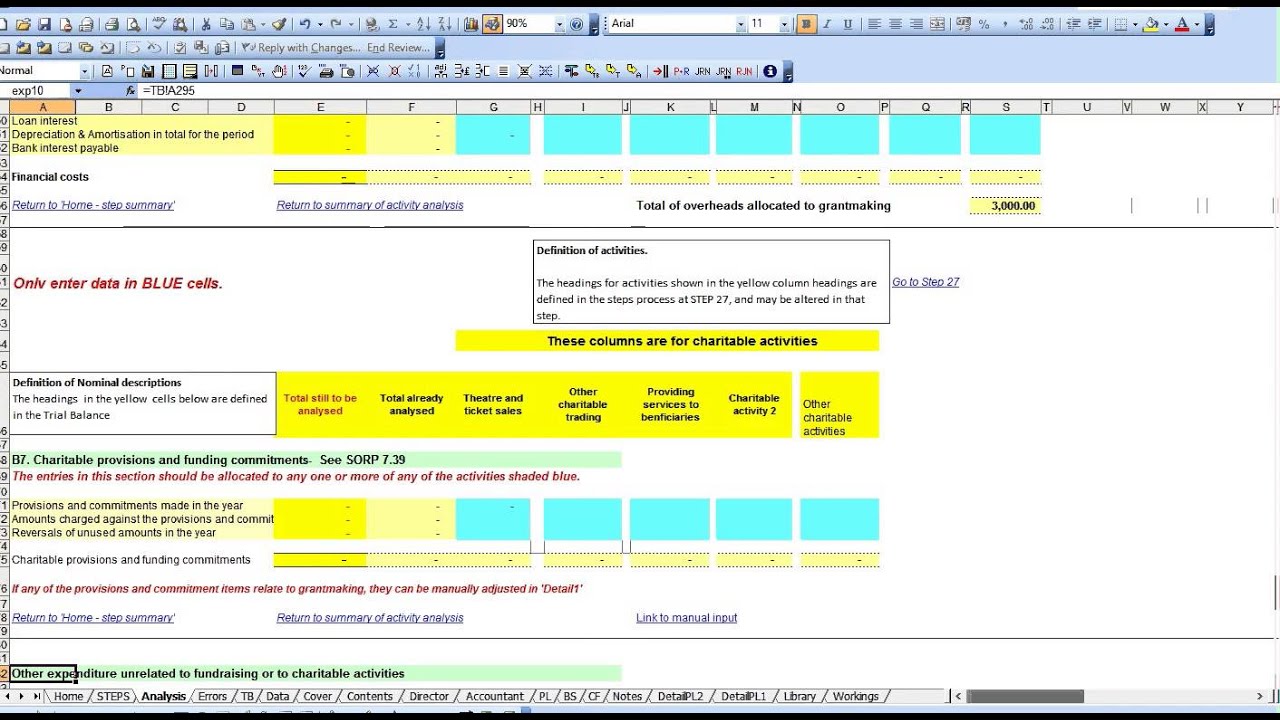Open Print Preview
This screenshot has height=720, width=1280.
[x=132, y=24]
